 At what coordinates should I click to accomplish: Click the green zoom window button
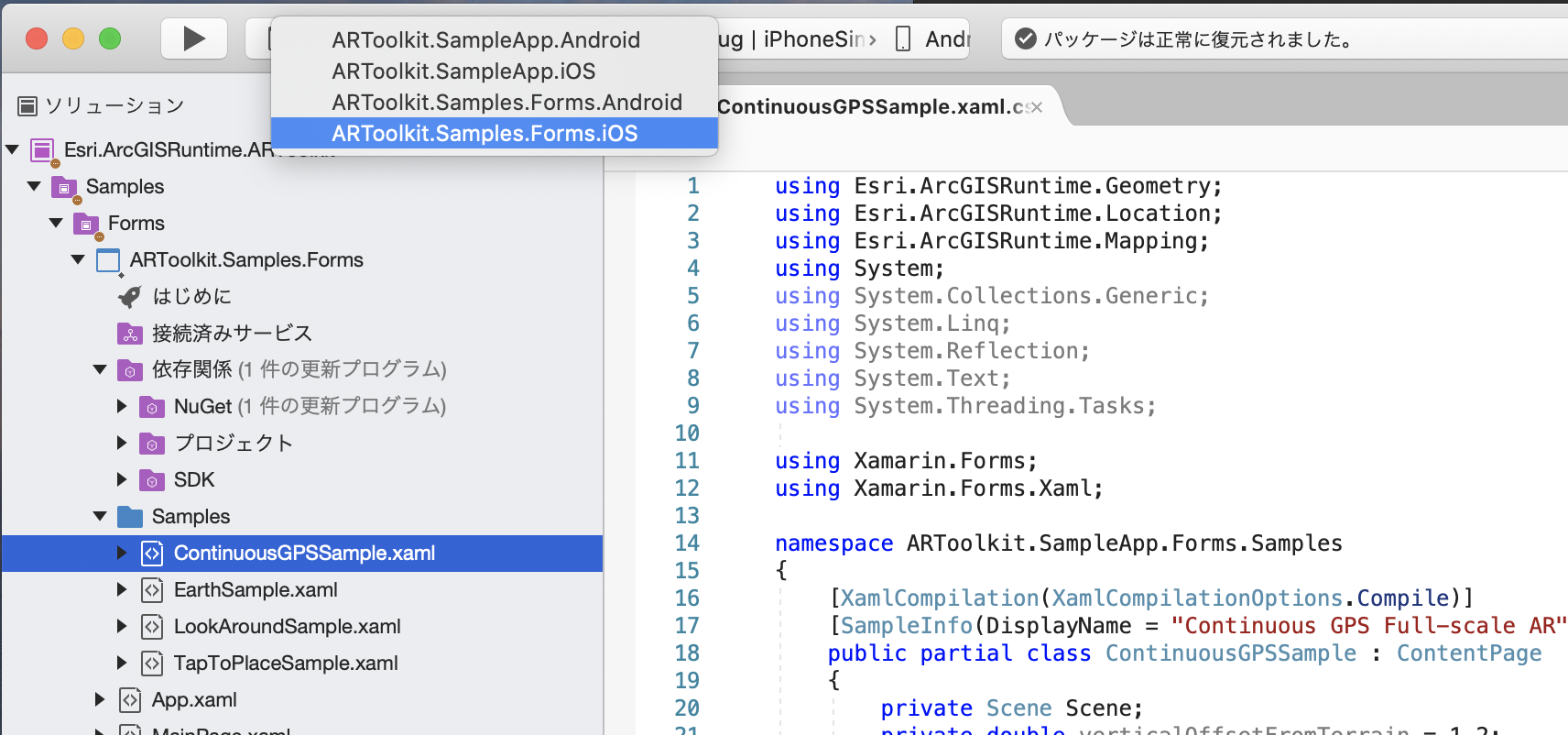(110, 38)
